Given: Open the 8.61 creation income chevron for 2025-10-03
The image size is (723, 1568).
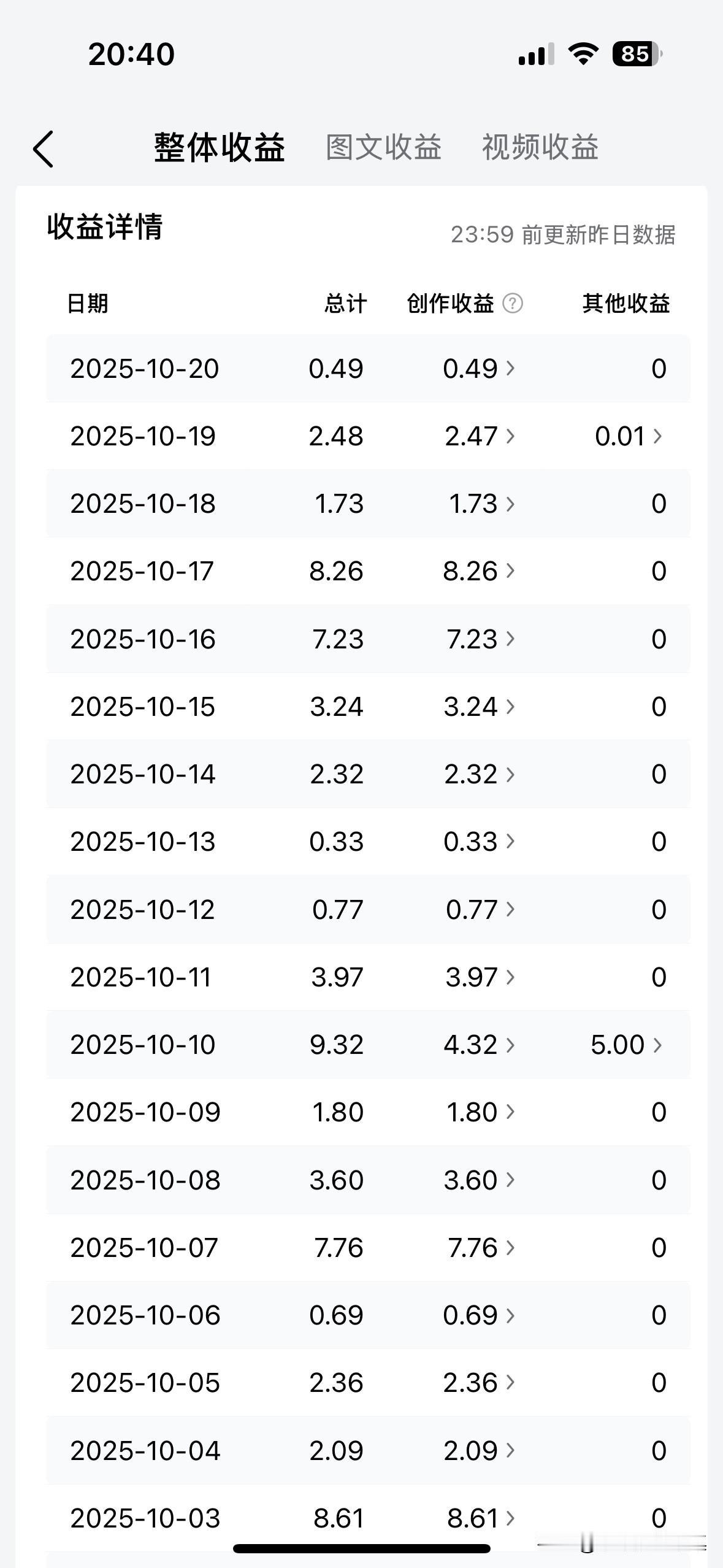Looking at the screenshot, I should (510, 1518).
